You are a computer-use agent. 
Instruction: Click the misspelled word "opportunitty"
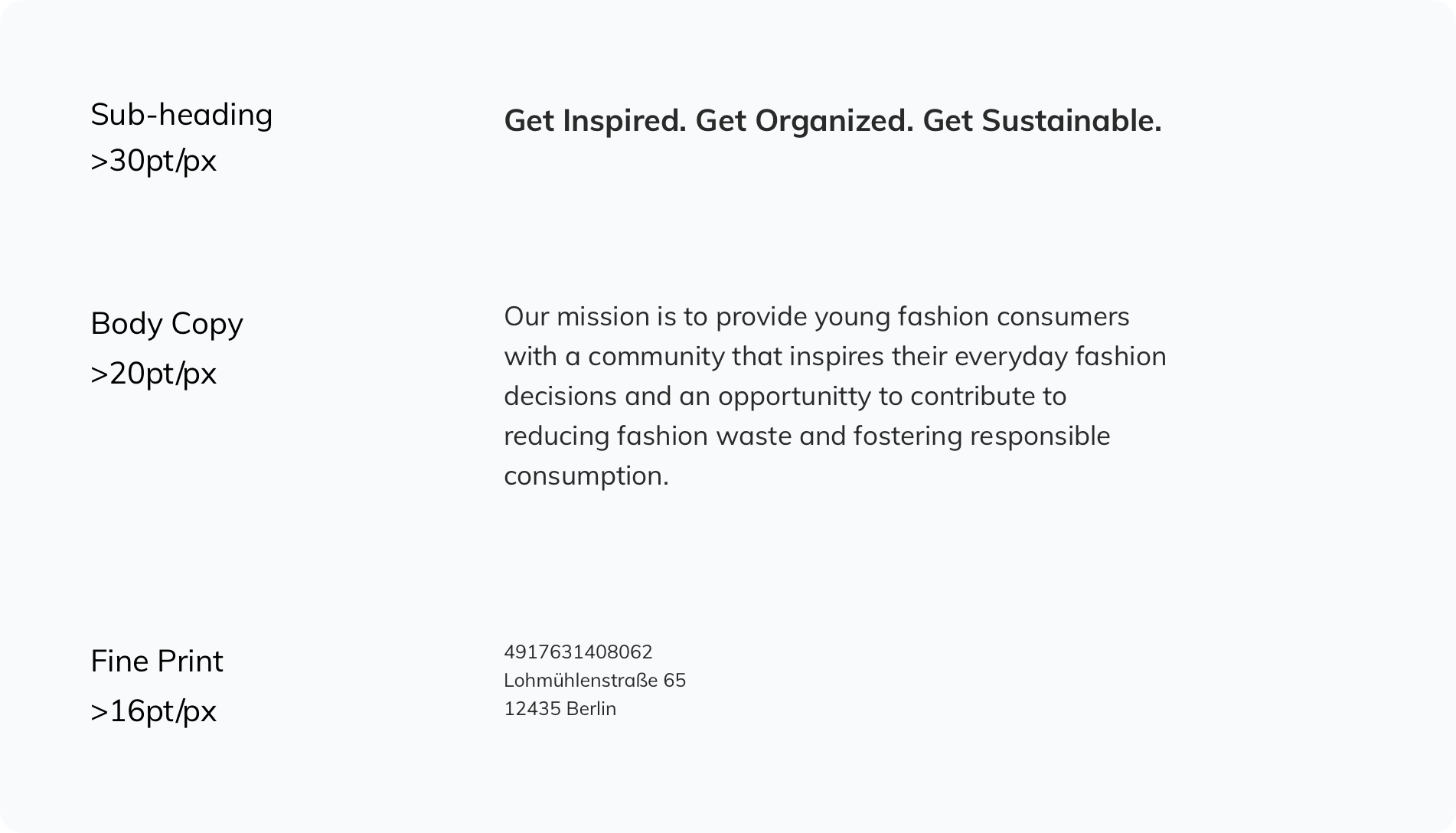point(794,397)
